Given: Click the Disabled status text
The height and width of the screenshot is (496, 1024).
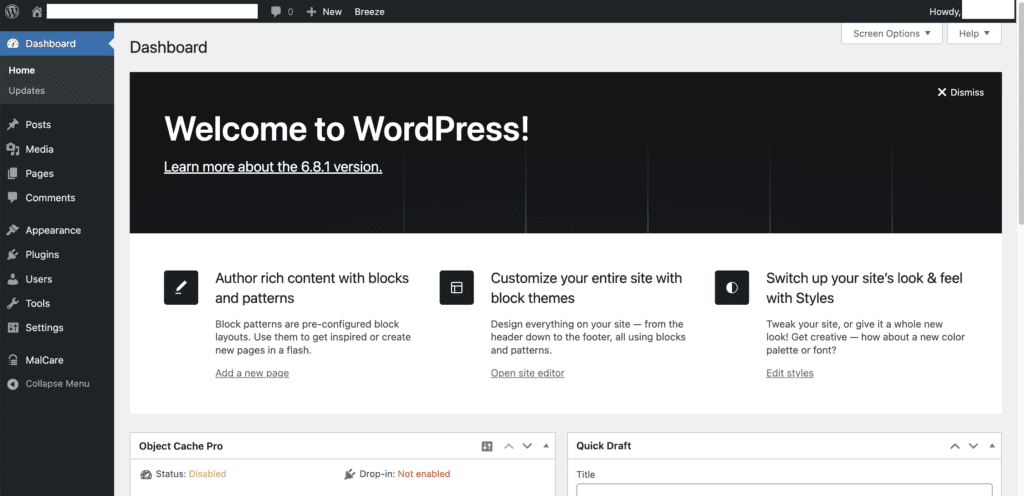Looking at the screenshot, I should pyautogui.click(x=208, y=474).
